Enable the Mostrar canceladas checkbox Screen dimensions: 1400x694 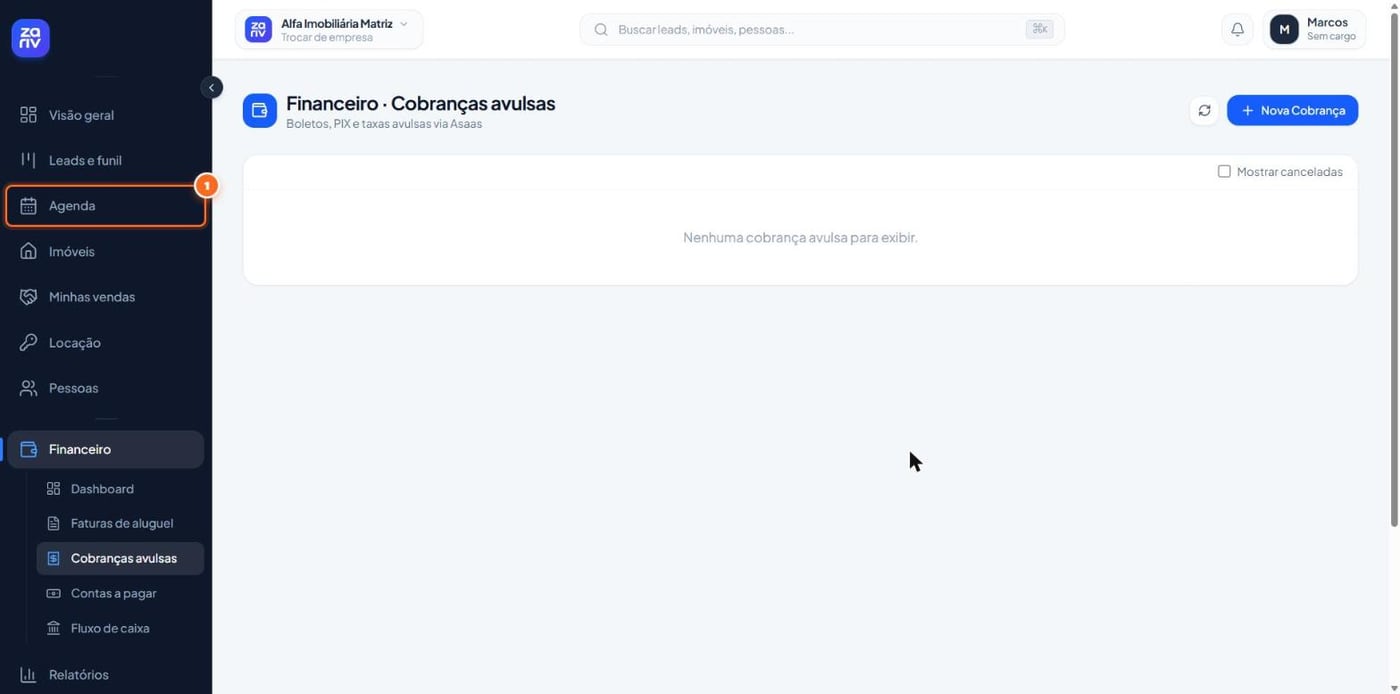coord(1224,171)
